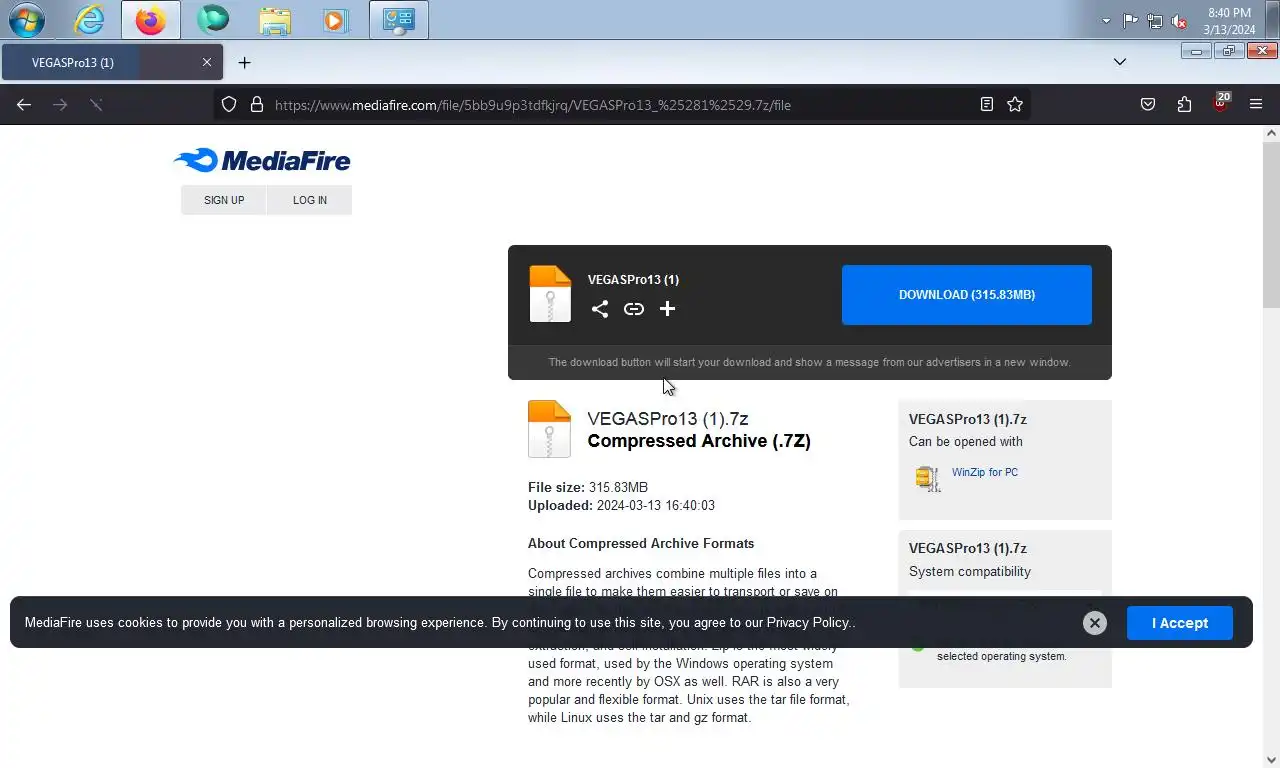The image size is (1280, 768).
Task: Click the Uploaded: 2024-03-13 16:40:03 text
Action: [621, 506]
